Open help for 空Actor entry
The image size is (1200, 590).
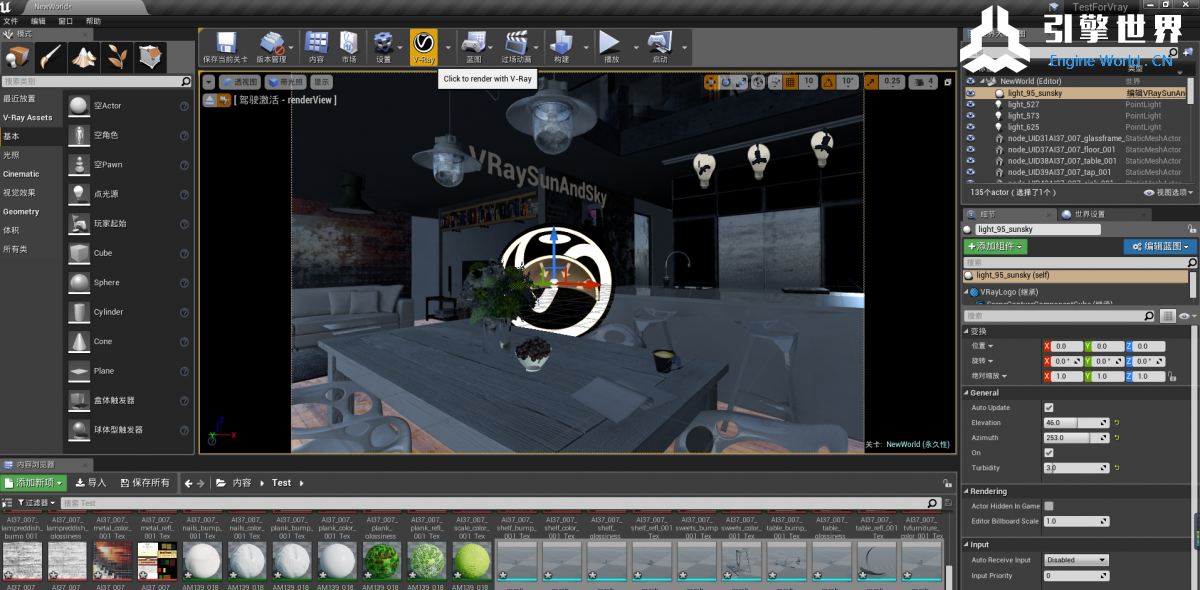[x=184, y=106]
